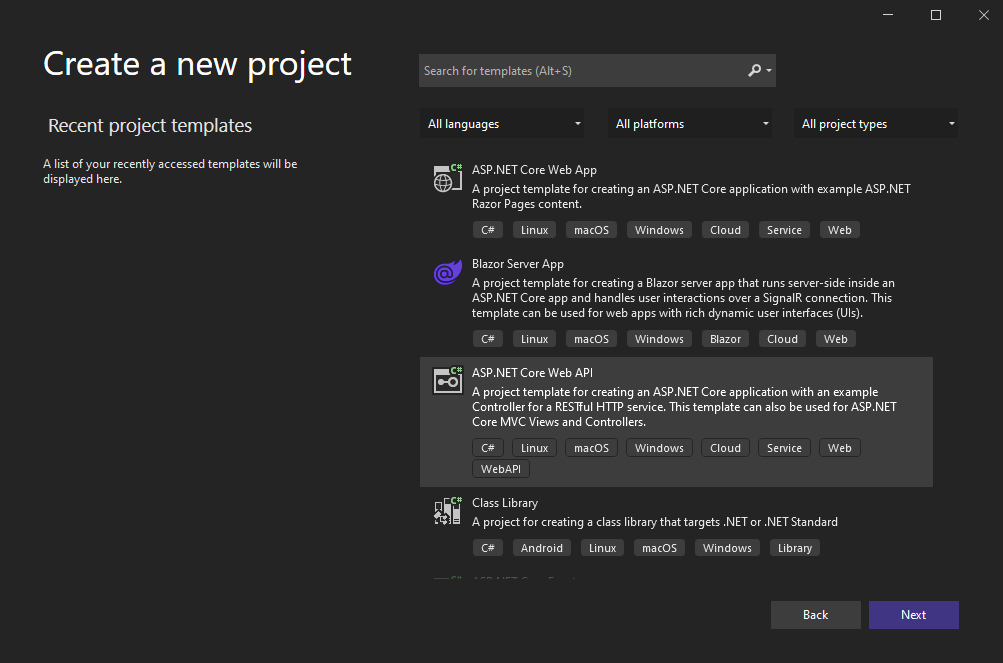Choose the Class Library title
Screen dimensions: 1003x663
[505, 503]
